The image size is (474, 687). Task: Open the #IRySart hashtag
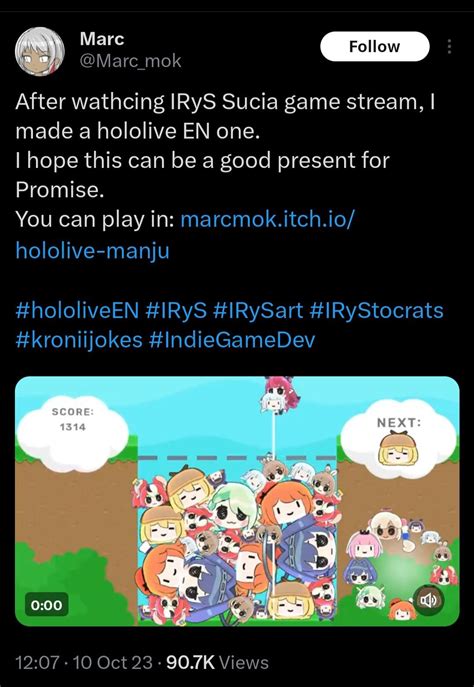[x=258, y=310]
